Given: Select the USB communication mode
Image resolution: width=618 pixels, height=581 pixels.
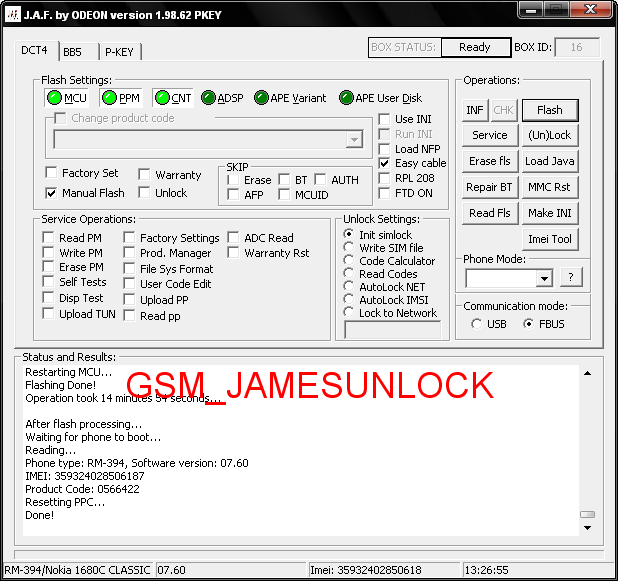Looking at the screenshot, I should tap(476, 324).
